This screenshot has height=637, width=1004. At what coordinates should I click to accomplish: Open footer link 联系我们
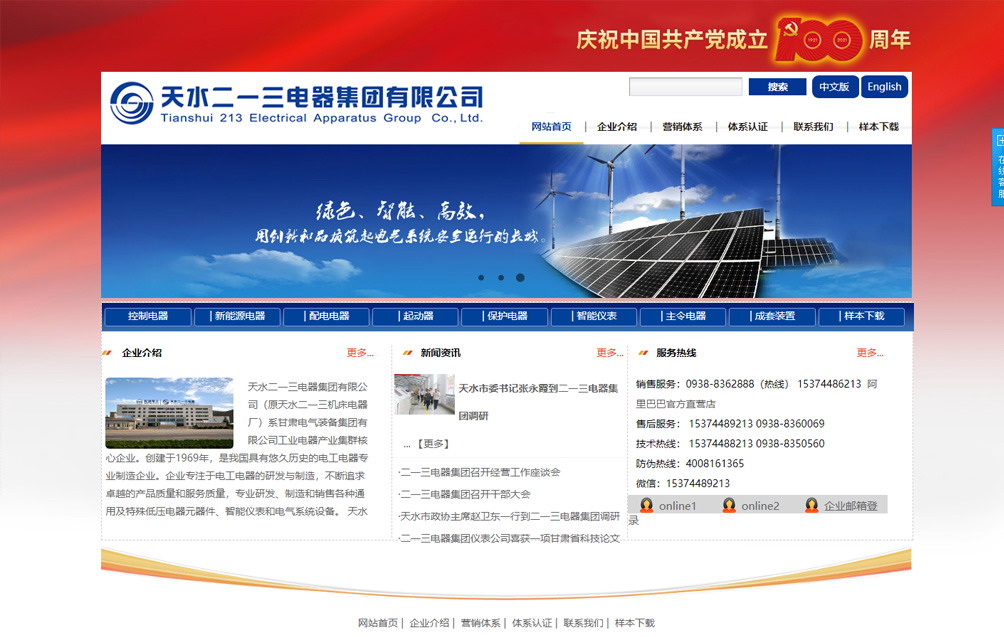[x=583, y=623]
